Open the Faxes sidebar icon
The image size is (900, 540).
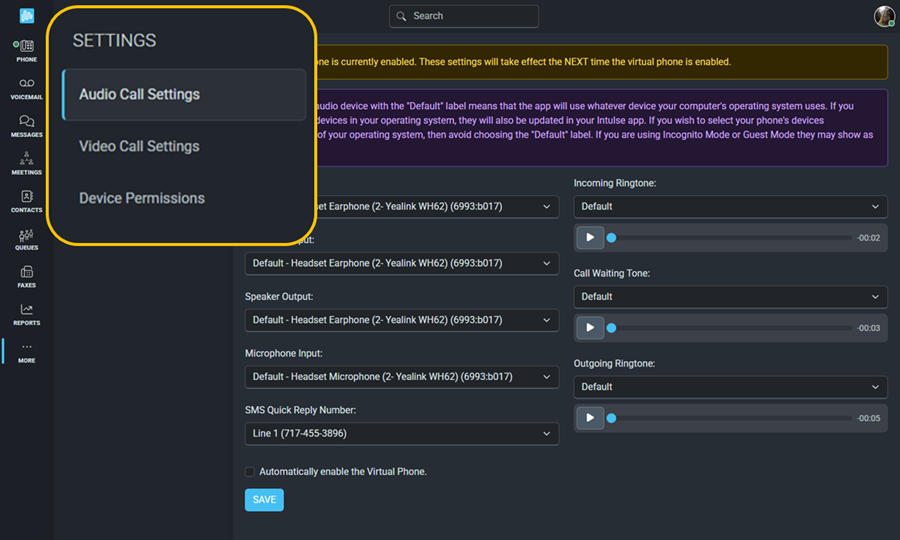tap(26, 275)
